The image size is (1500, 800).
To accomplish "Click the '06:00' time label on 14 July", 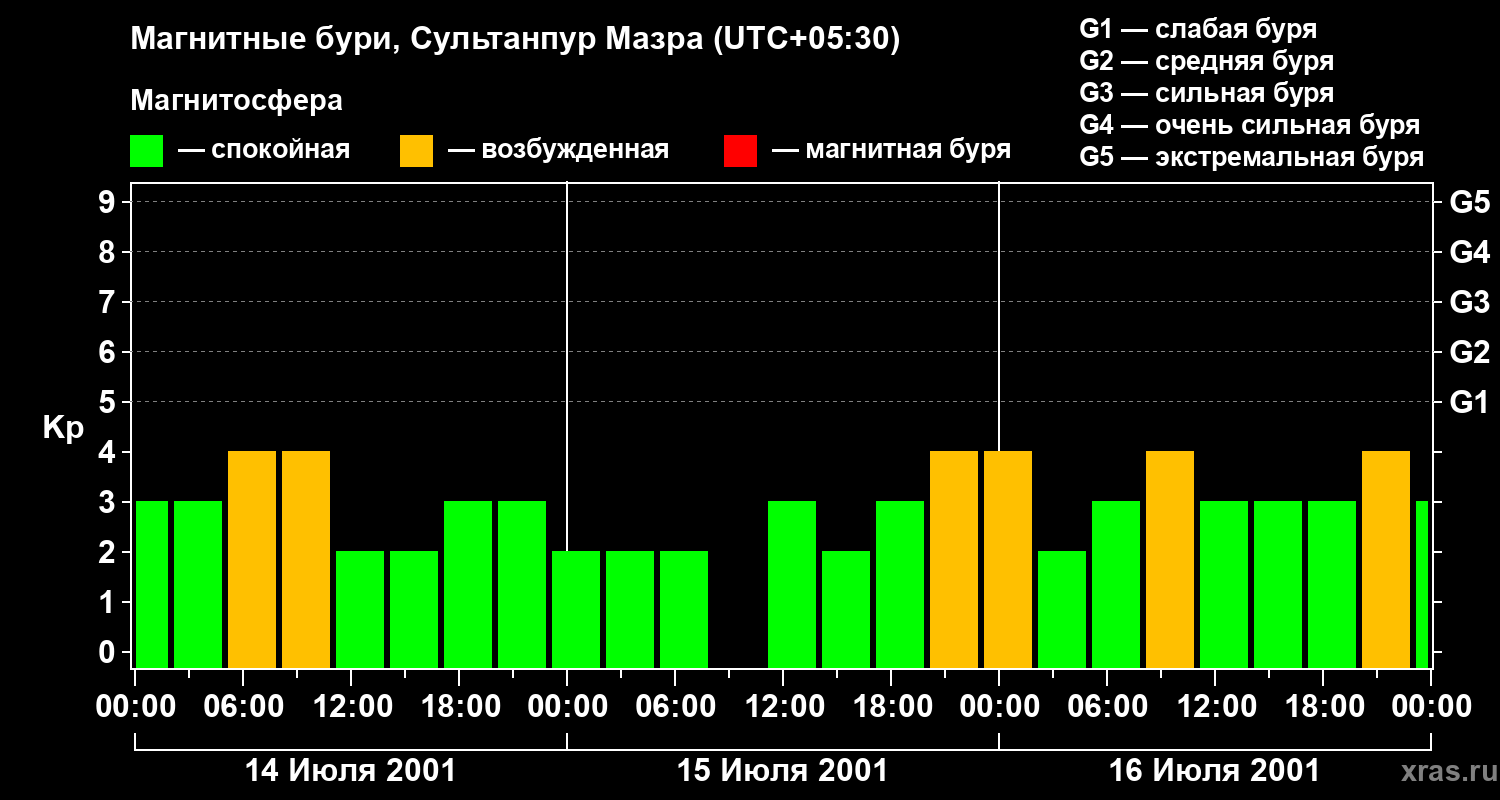I will click(243, 707).
